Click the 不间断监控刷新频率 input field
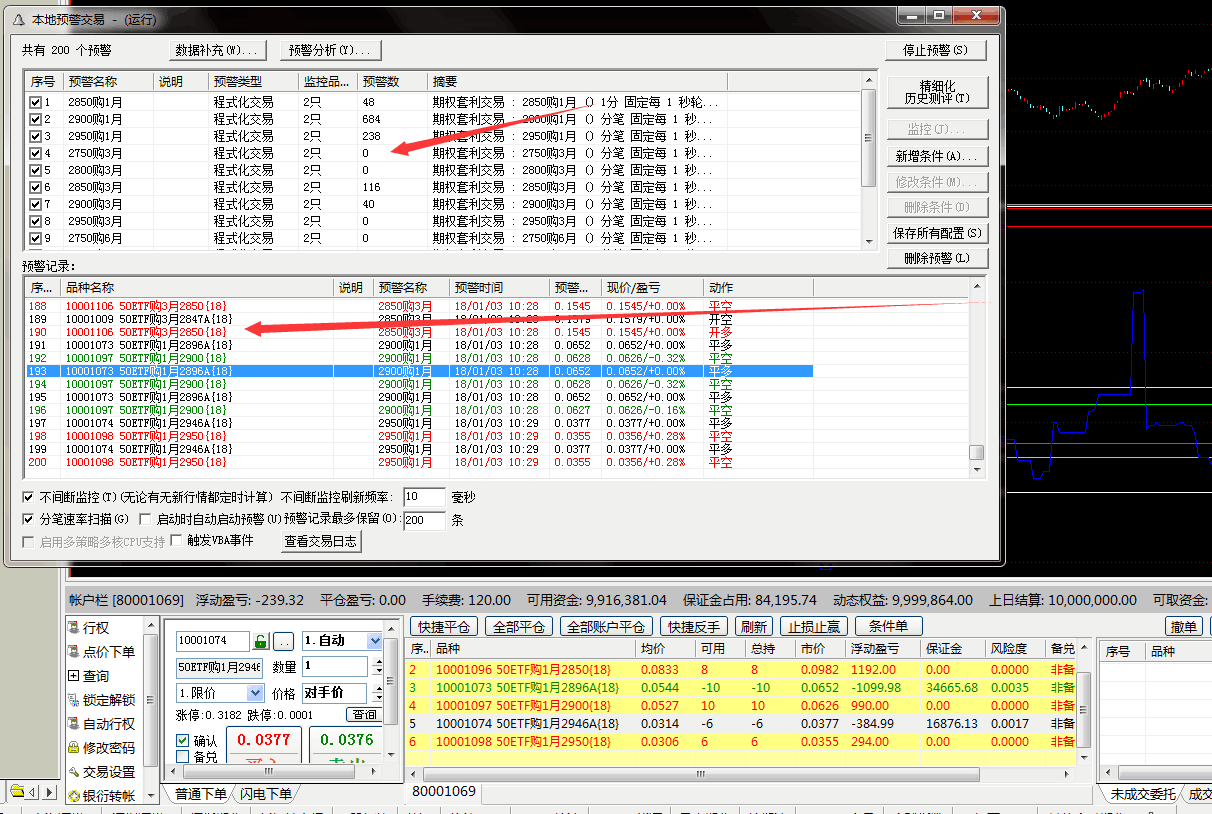 click(x=424, y=497)
